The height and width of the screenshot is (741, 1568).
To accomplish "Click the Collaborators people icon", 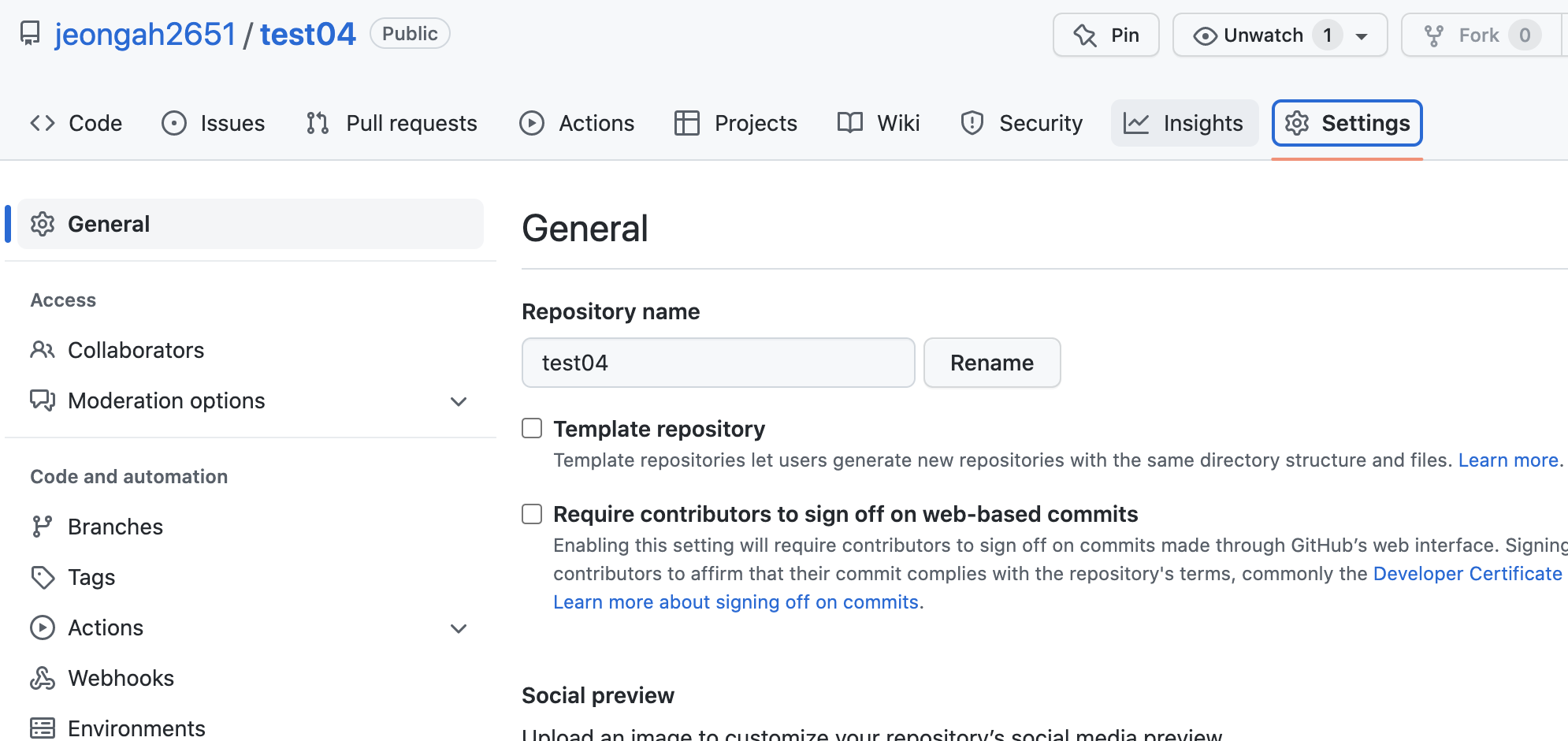I will click(x=43, y=350).
